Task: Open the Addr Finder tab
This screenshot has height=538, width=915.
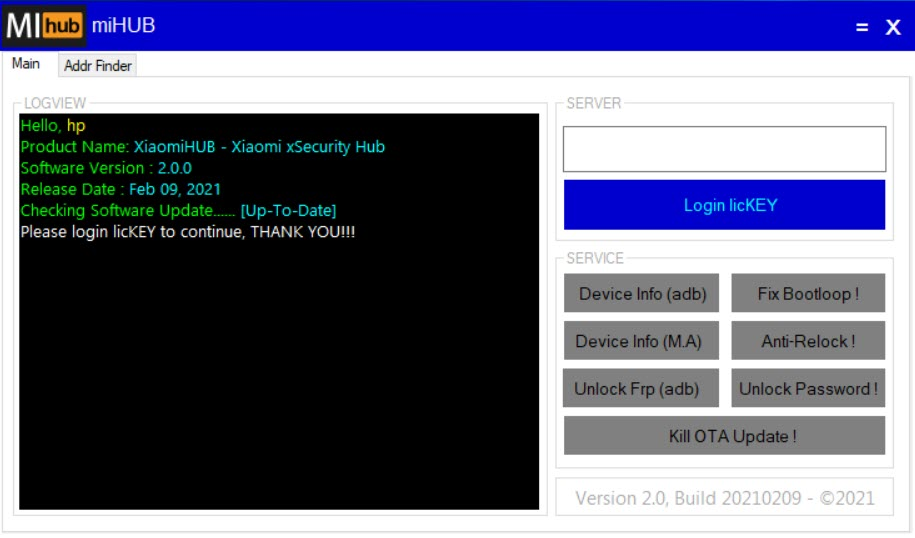Action: coord(97,66)
